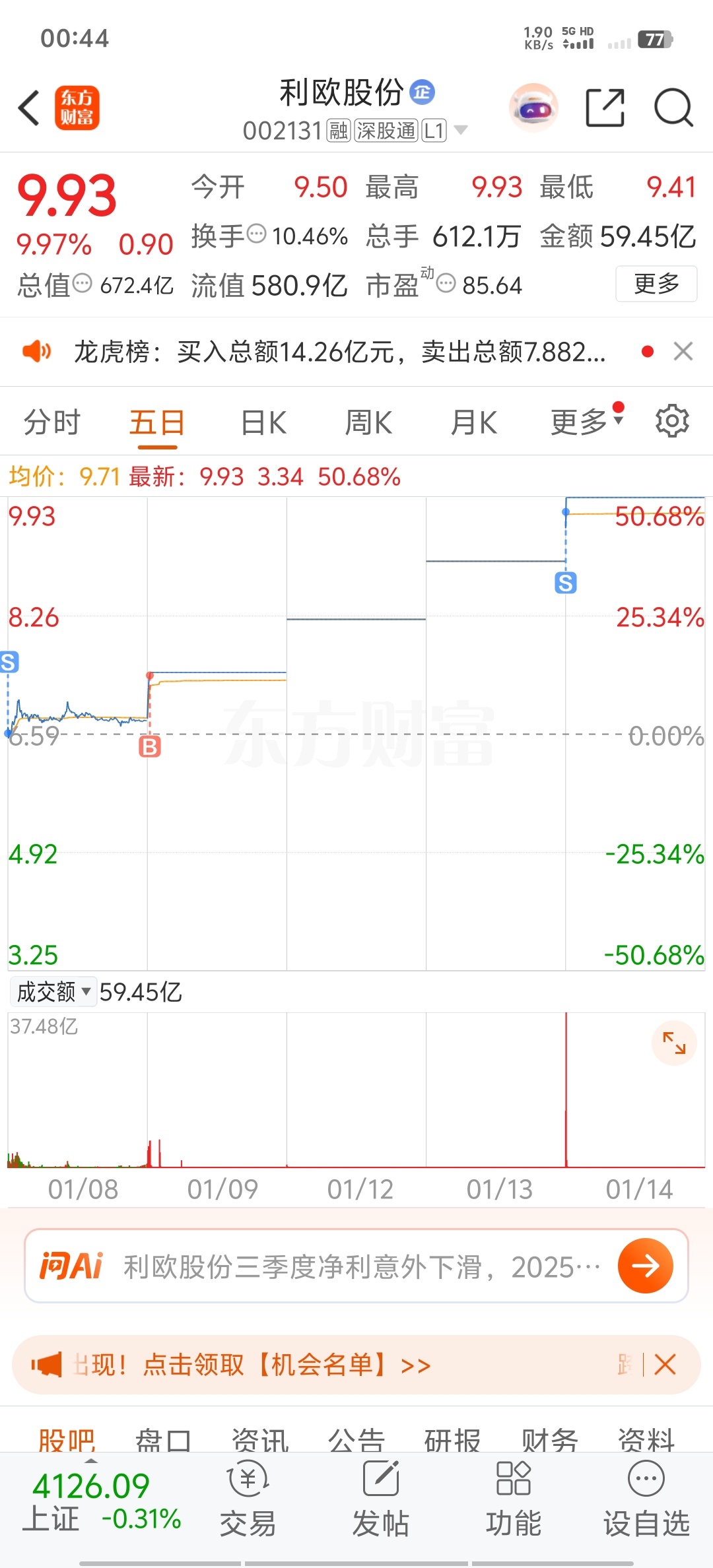
Task: Open the 功能 functions icon
Action: point(513,1499)
